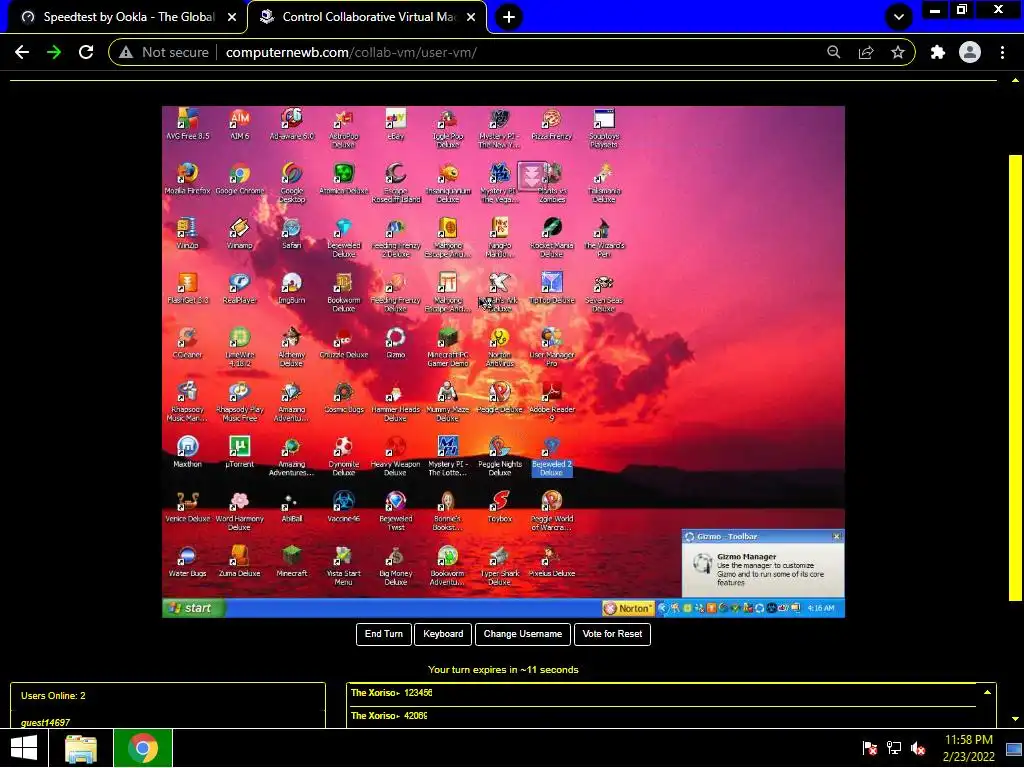Close the Gizmo Toolbar popup
The image size is (1024, 768).
(x=837, y=536)
